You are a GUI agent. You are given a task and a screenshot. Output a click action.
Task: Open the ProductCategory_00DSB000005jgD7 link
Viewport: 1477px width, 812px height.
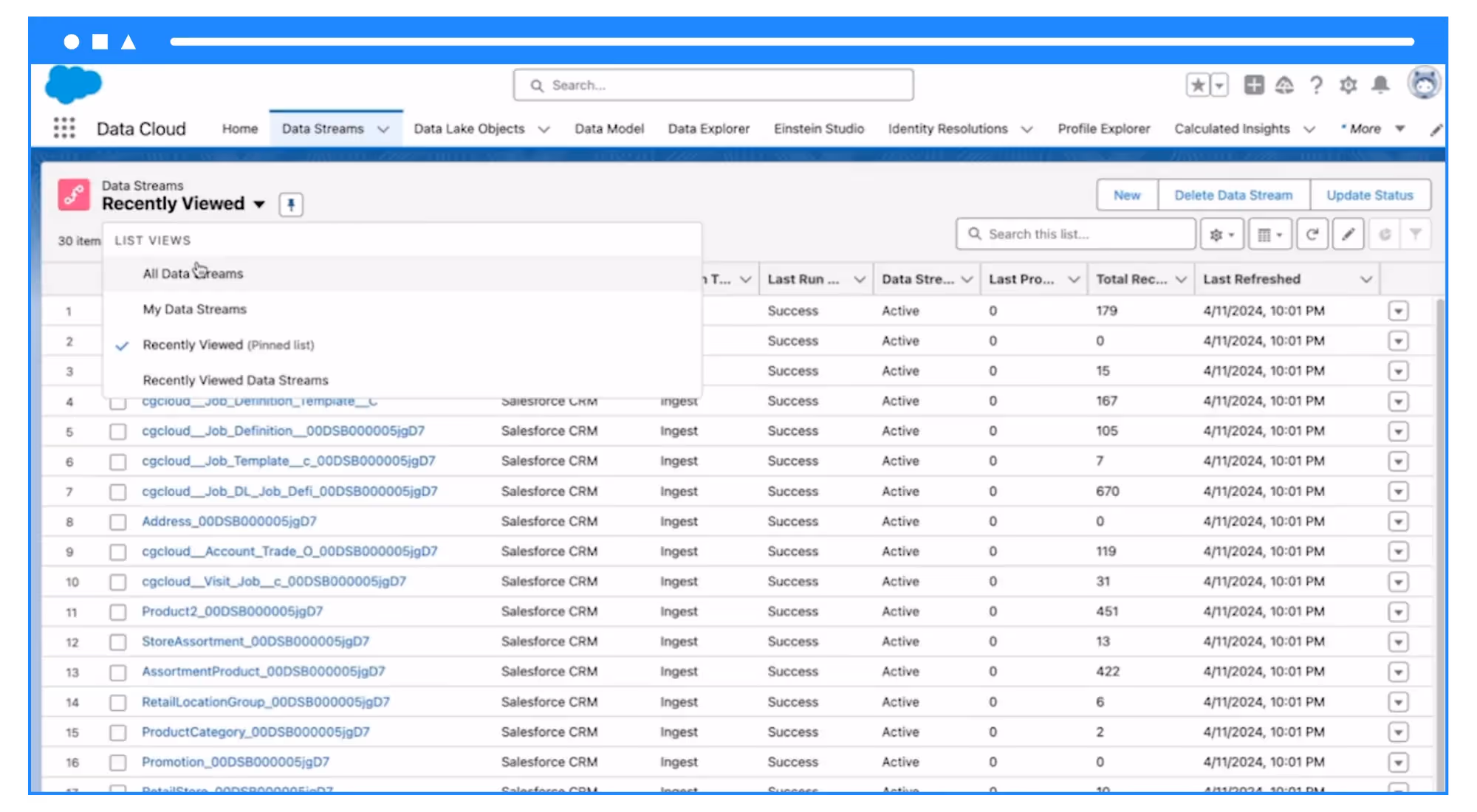point(256,732)
